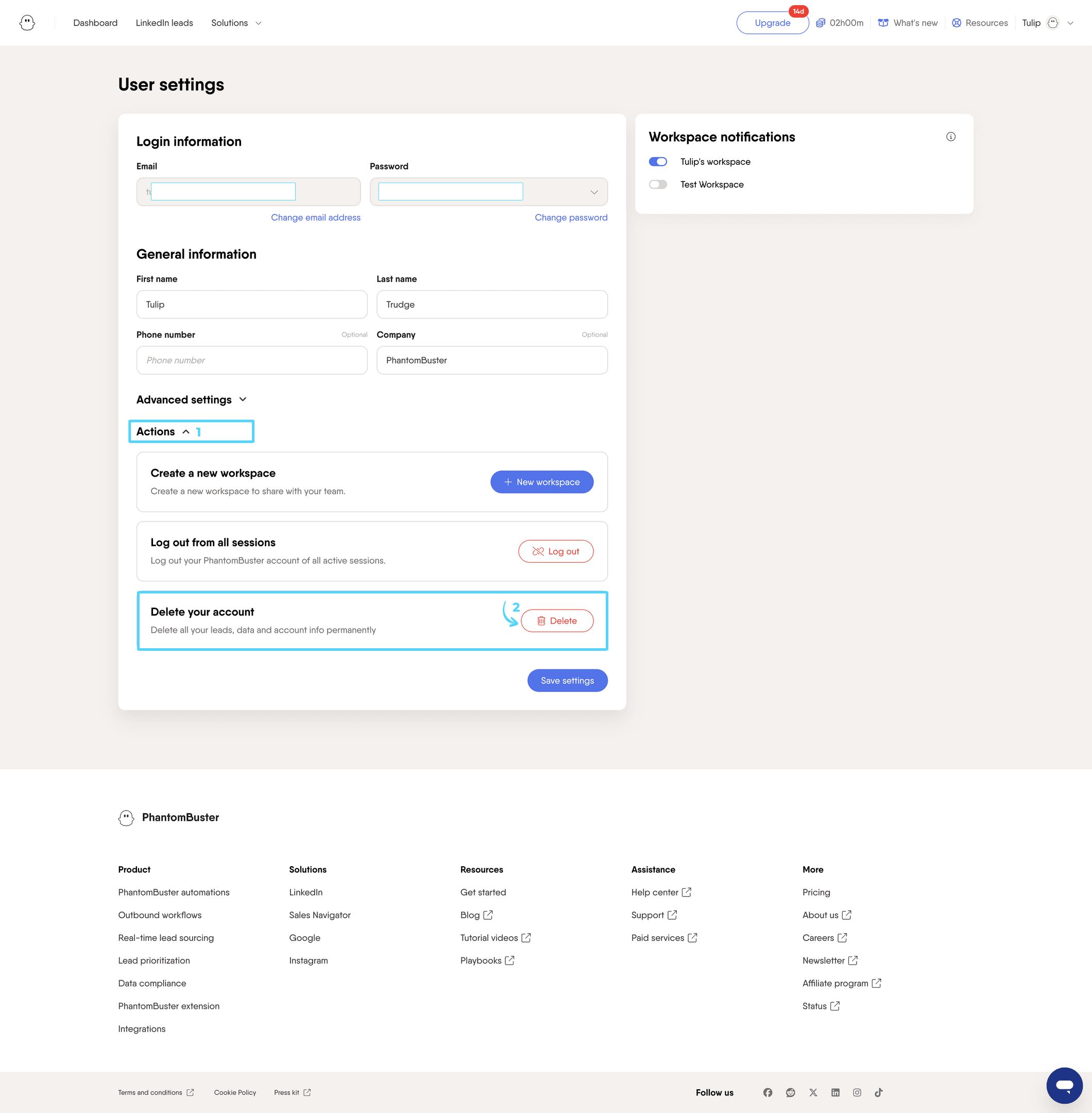Open About us external link
The width and height of the screenshot is (1092, 1113).
click(826, 915)
